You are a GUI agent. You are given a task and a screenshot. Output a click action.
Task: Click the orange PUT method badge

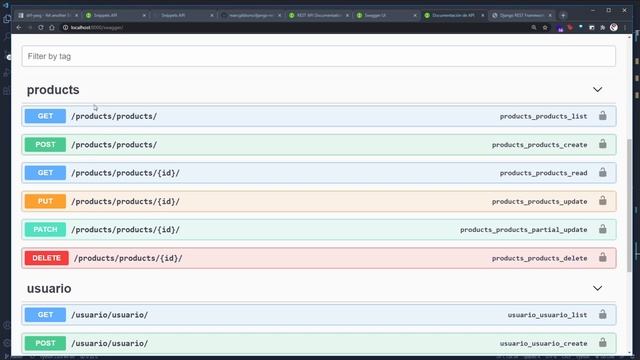coord(45,201)
